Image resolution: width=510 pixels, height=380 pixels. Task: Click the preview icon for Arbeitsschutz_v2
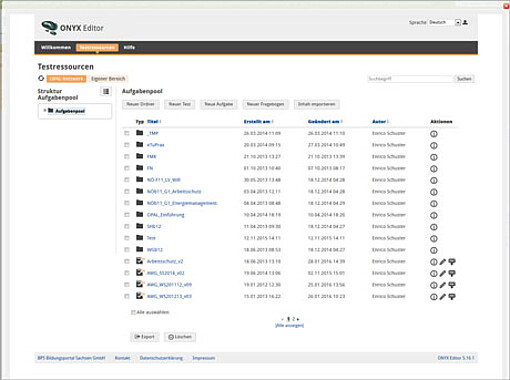pyautogui.click(x=452, y=262)
